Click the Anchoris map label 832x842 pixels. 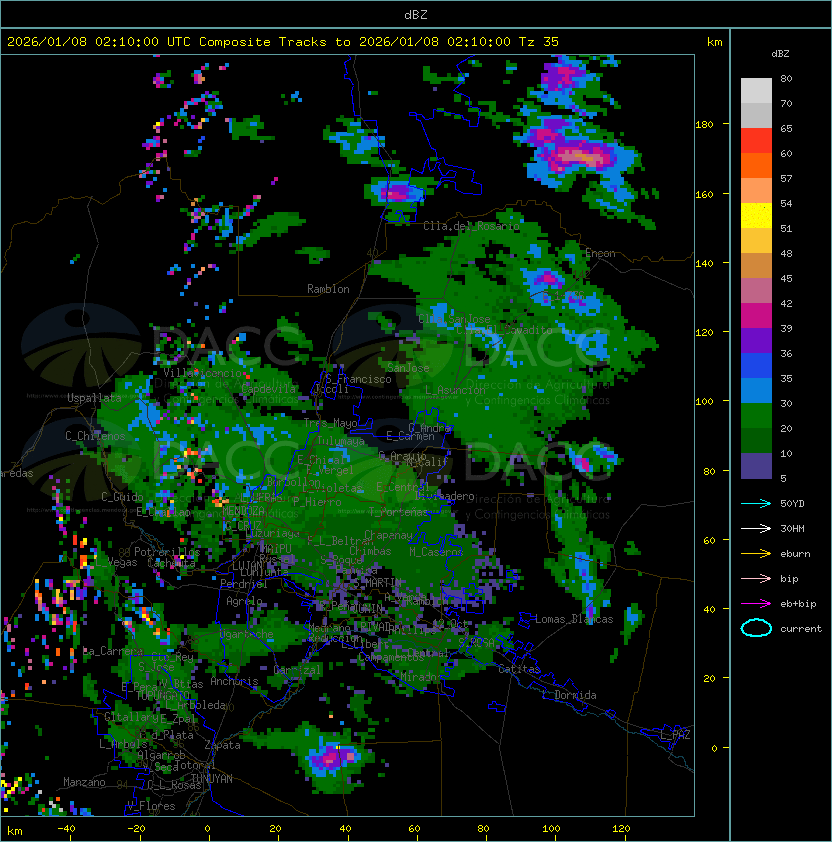coord(234,681)
